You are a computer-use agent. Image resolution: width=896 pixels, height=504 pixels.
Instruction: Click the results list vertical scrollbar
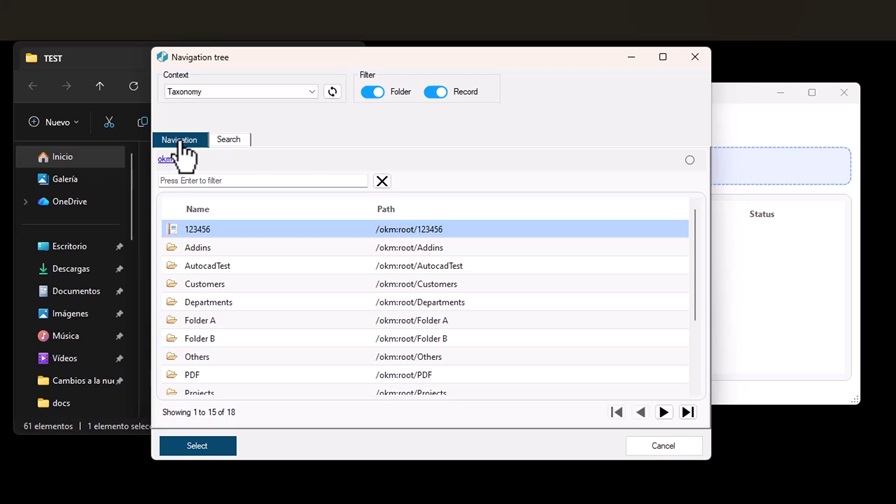pyautogui.click(x=695, y=265)
